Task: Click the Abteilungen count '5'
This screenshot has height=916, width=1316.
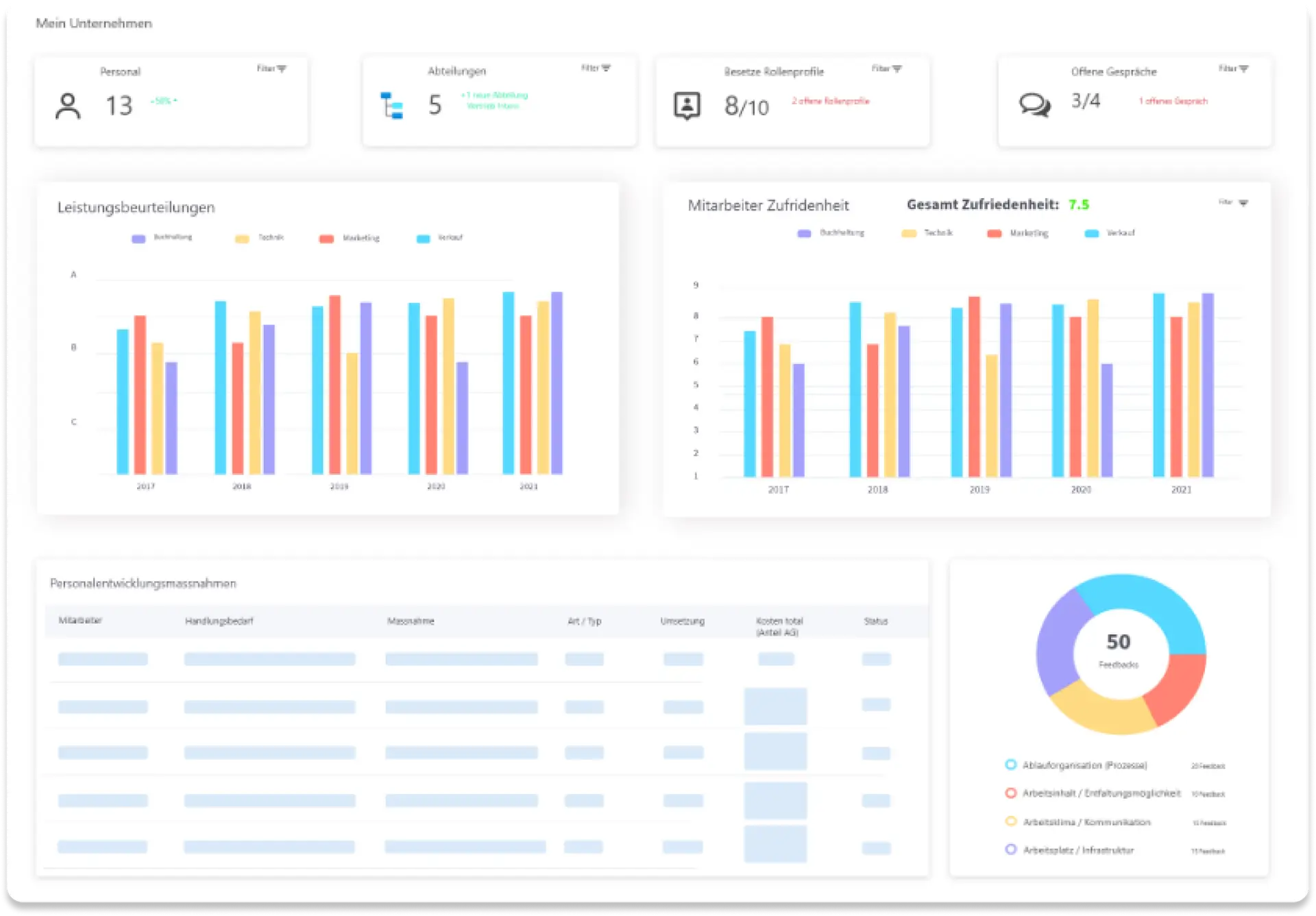Action: click(x=435, y=105)
